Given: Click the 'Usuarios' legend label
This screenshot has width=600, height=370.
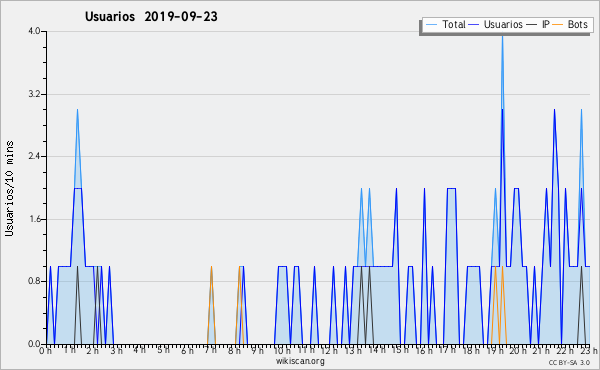Looking at the screenshot, I should tap(503, 24).
